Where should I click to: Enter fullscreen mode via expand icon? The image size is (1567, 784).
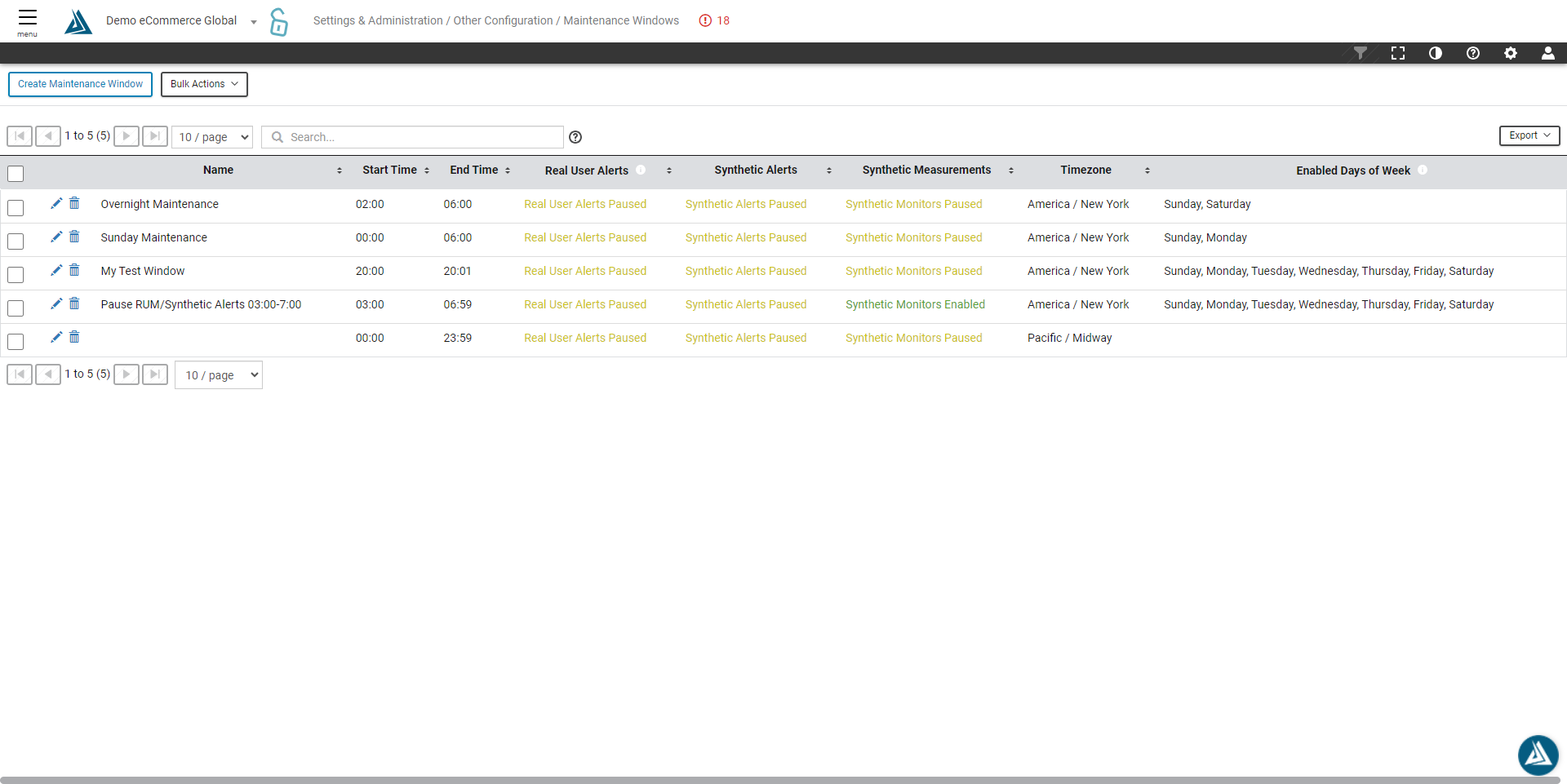point(1397,53)
